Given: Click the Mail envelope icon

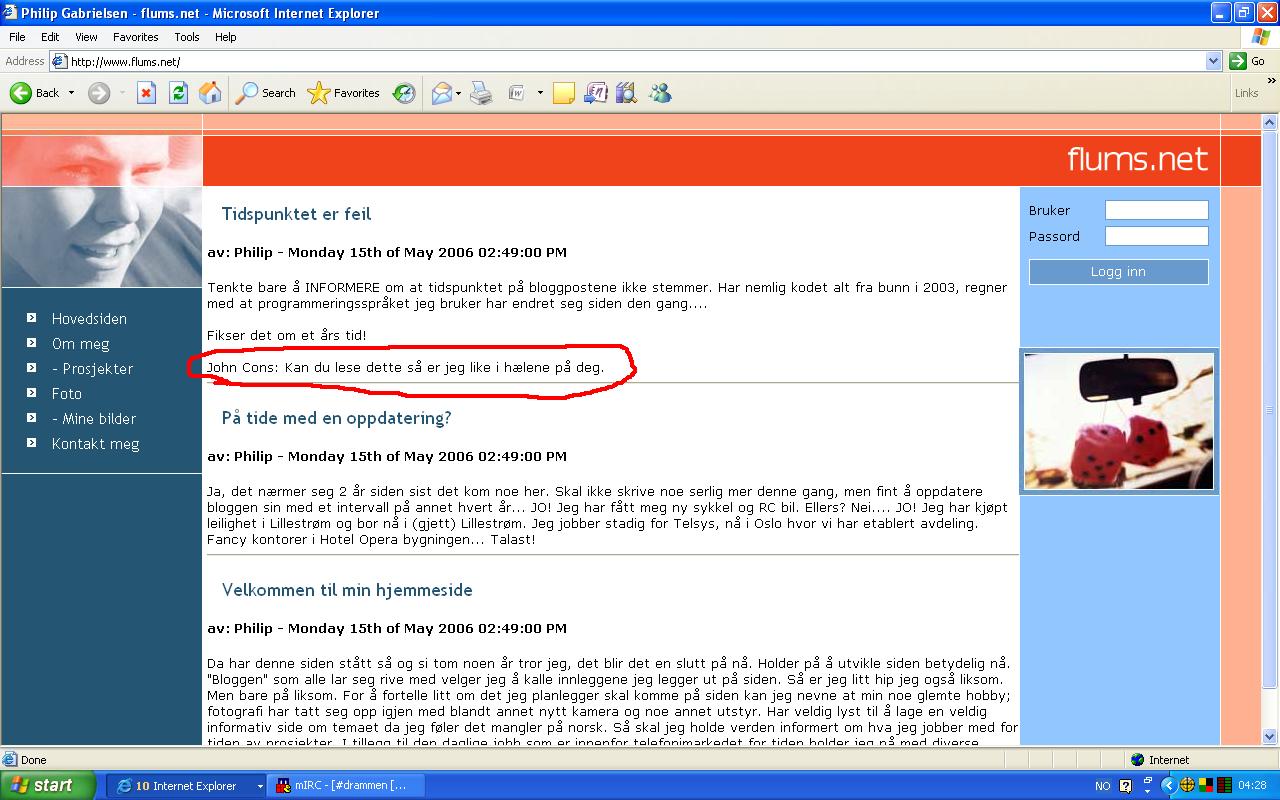Looking at the screenshot, I should click(x=441, y=93).
